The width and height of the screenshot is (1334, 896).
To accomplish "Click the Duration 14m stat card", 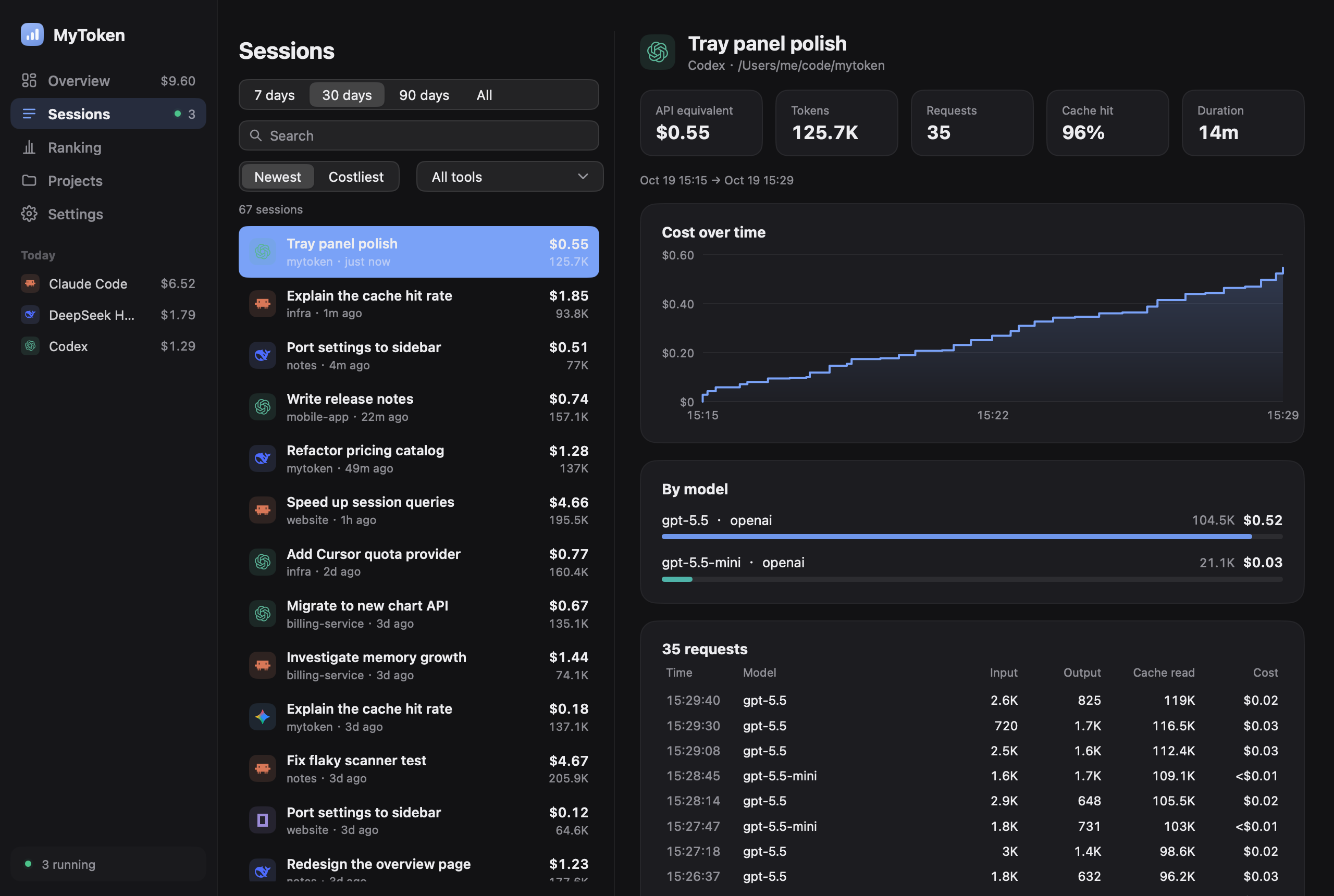I will (x=1243, y=123).
